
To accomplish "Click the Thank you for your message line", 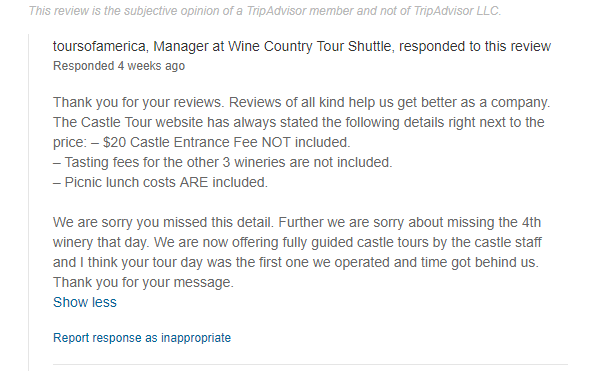I will pos(143,282).
